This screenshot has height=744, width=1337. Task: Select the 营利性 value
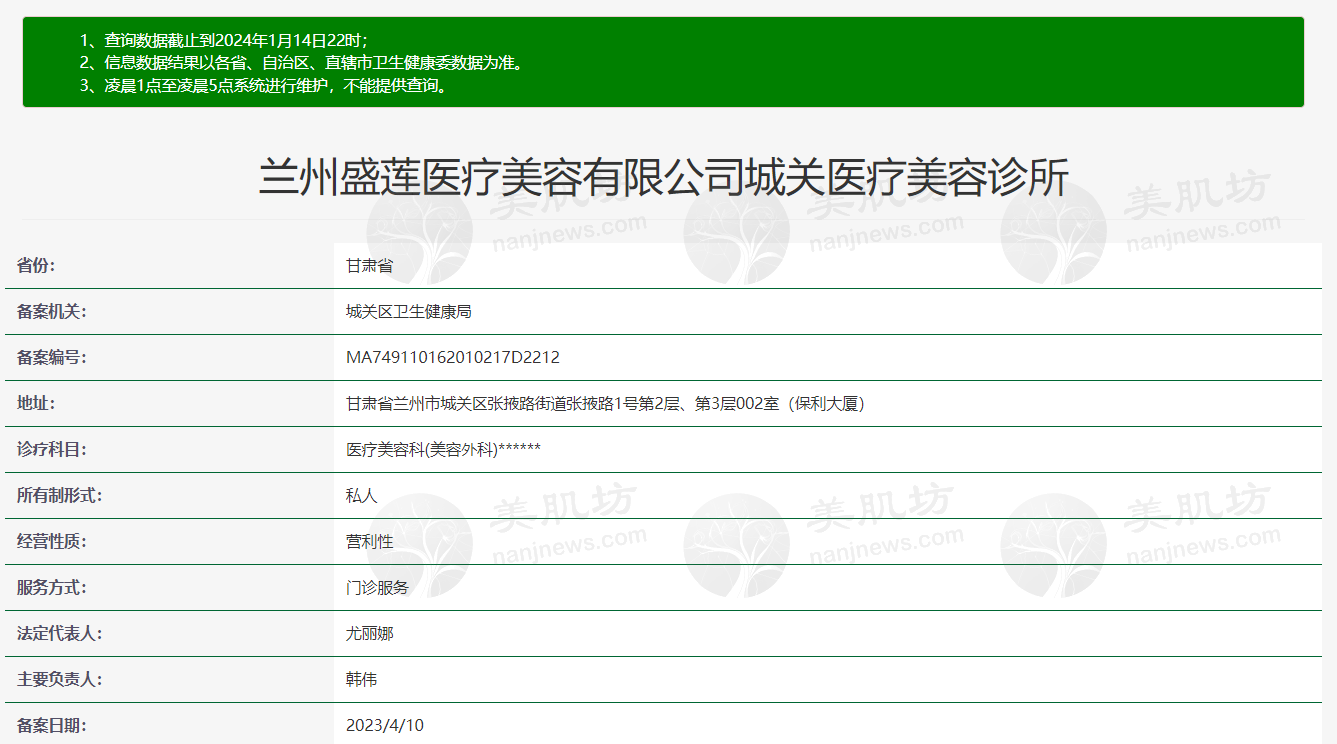(x=369, y=542)
